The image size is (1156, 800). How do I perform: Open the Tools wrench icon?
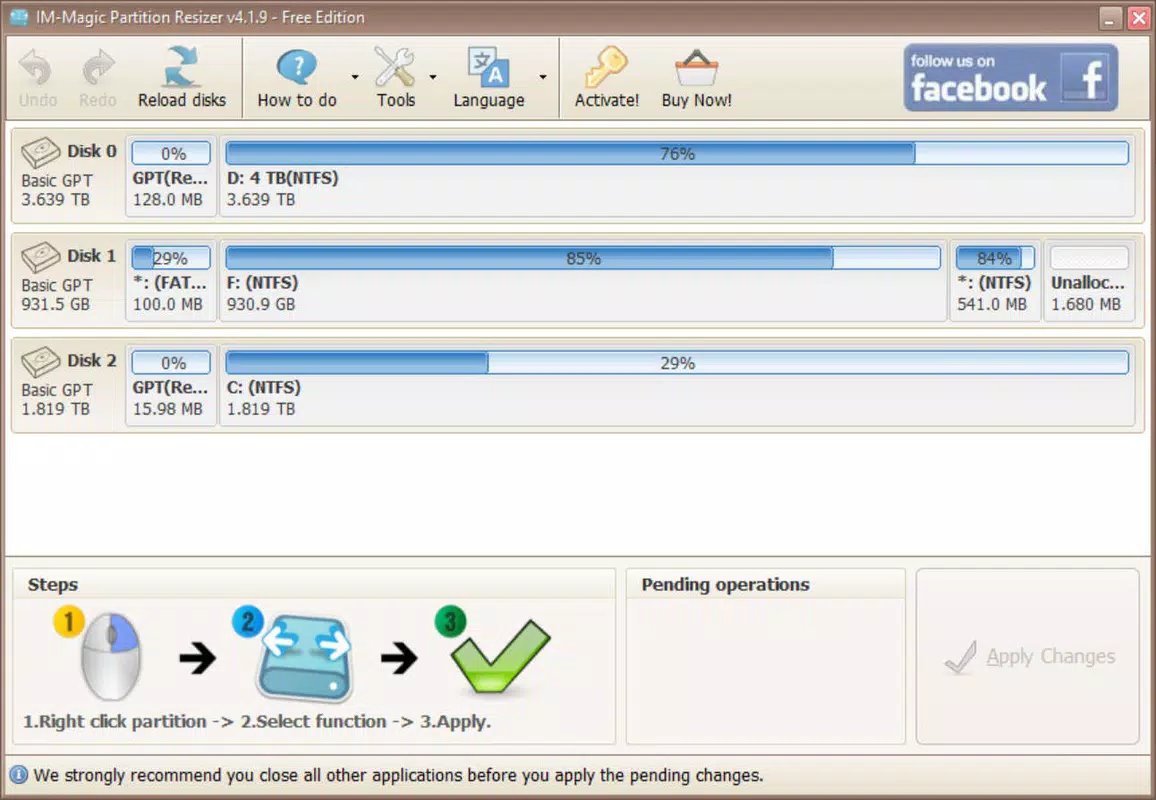(x=394, y=67)
